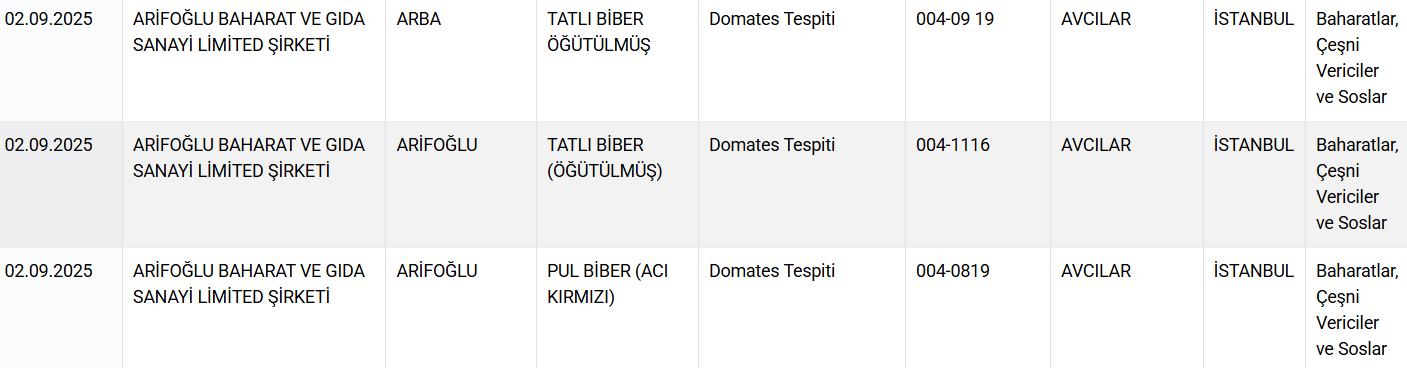Viewport: 1407px width, 368px height.
Task: Click the batch number 004-1116
Action: click(953, 145)
